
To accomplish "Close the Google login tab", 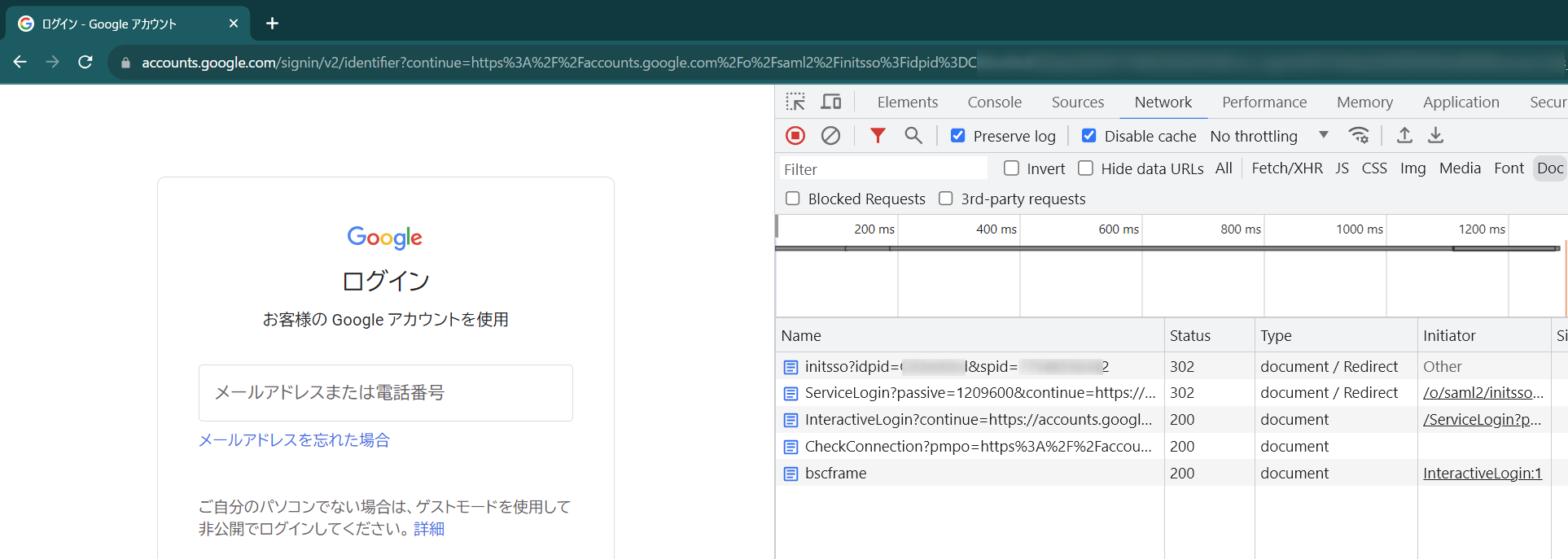I will [x=234, y=24].
